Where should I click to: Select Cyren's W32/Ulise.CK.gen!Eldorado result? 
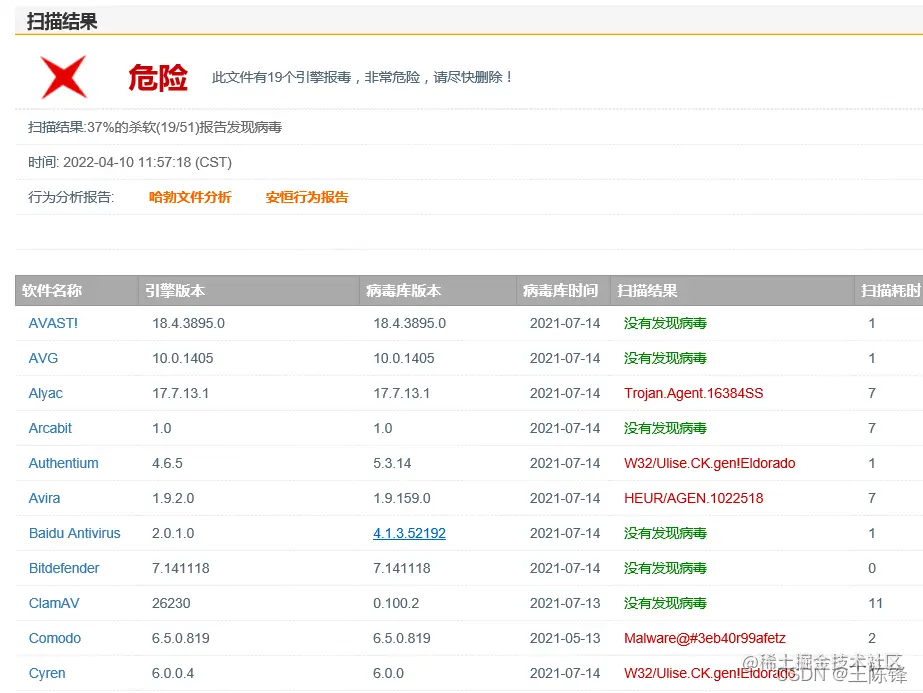point(709,674)
